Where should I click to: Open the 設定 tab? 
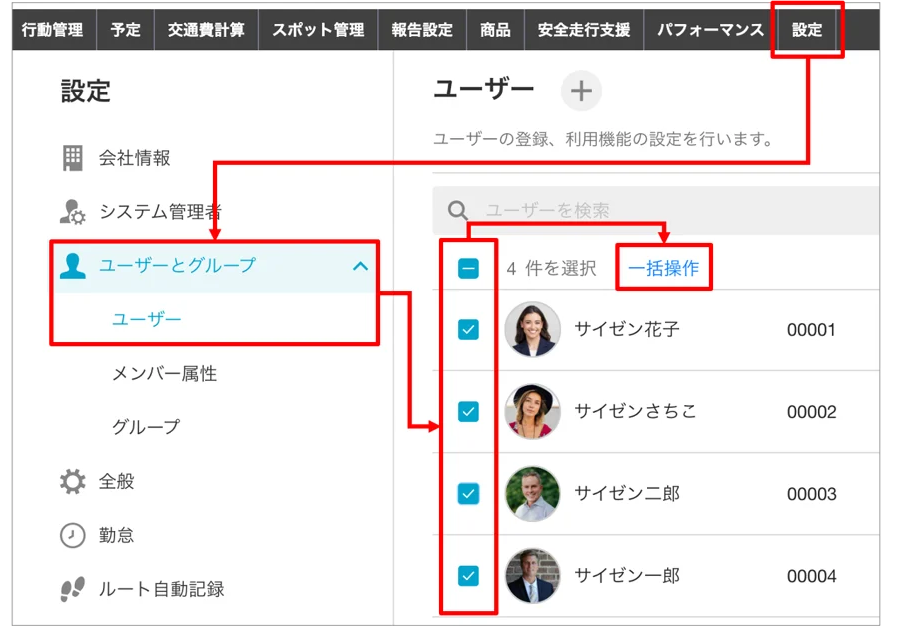807,30
